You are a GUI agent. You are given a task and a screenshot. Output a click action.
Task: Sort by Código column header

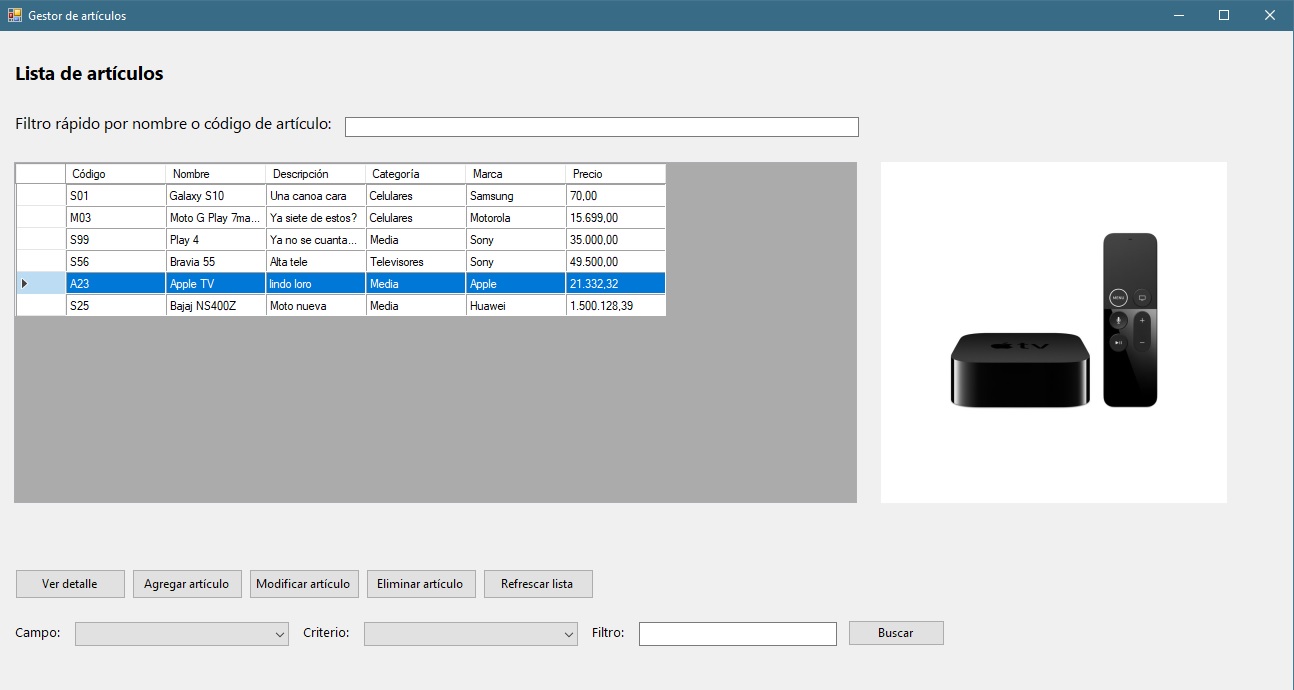(116, 174)
